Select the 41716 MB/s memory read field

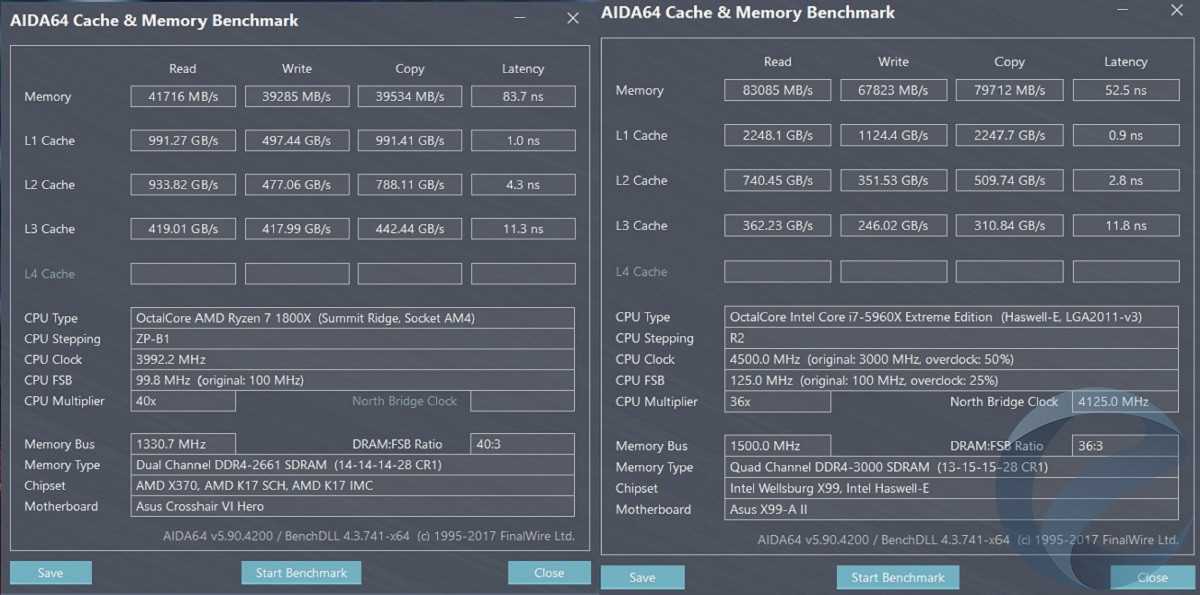[183, 97]
